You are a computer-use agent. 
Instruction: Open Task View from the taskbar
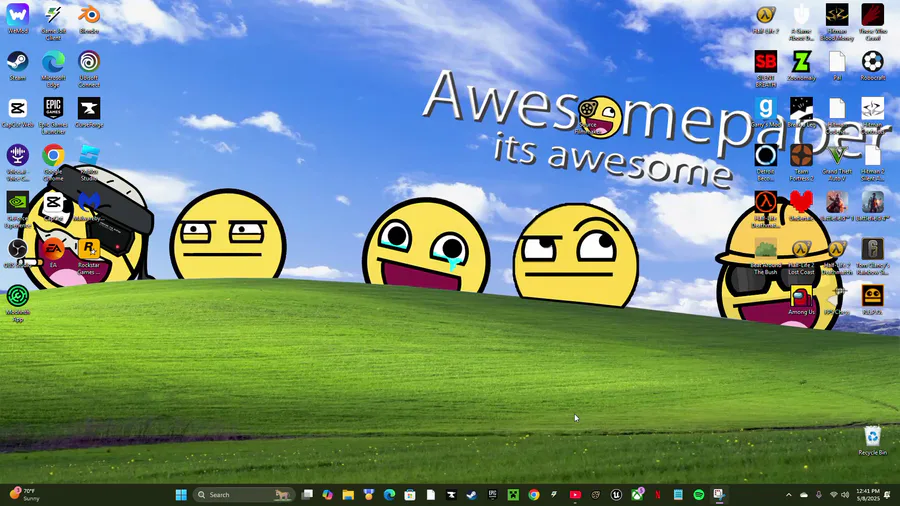(x=307, y=495)
